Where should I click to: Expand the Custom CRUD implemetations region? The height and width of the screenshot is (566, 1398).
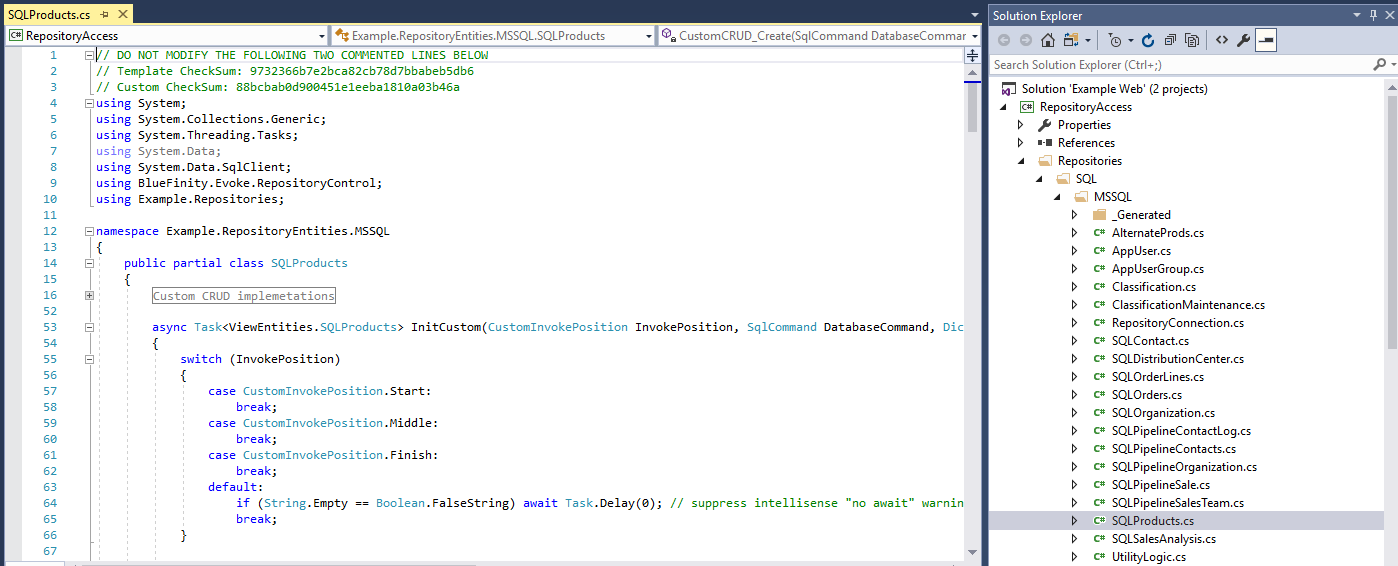tap(89, 295)
